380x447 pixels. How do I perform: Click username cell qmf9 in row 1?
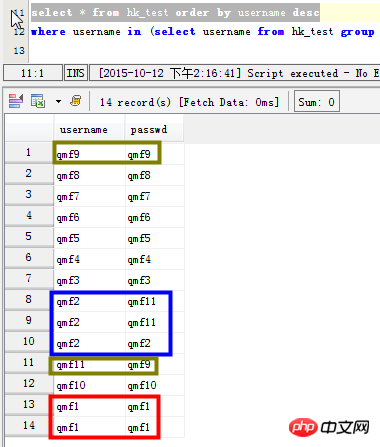coord(89,154)
